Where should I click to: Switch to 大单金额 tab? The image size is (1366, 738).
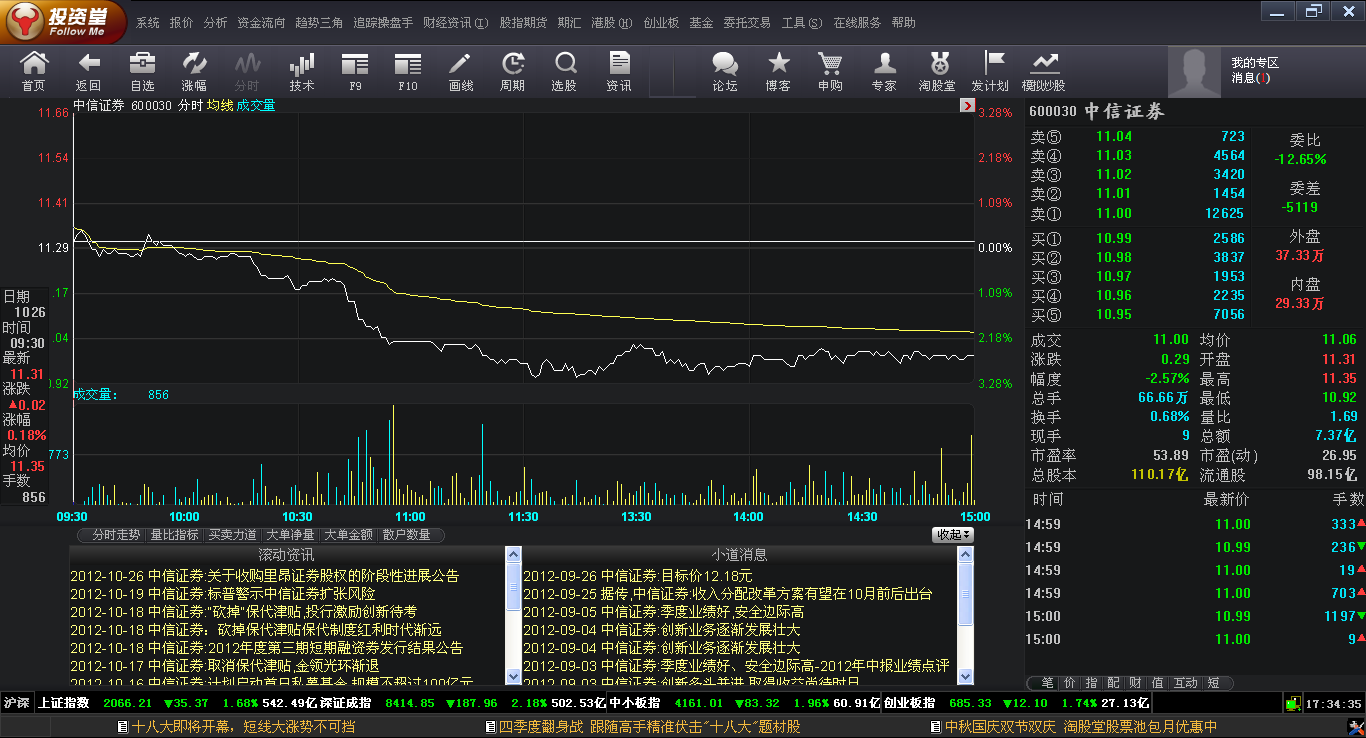click(348, 535)
